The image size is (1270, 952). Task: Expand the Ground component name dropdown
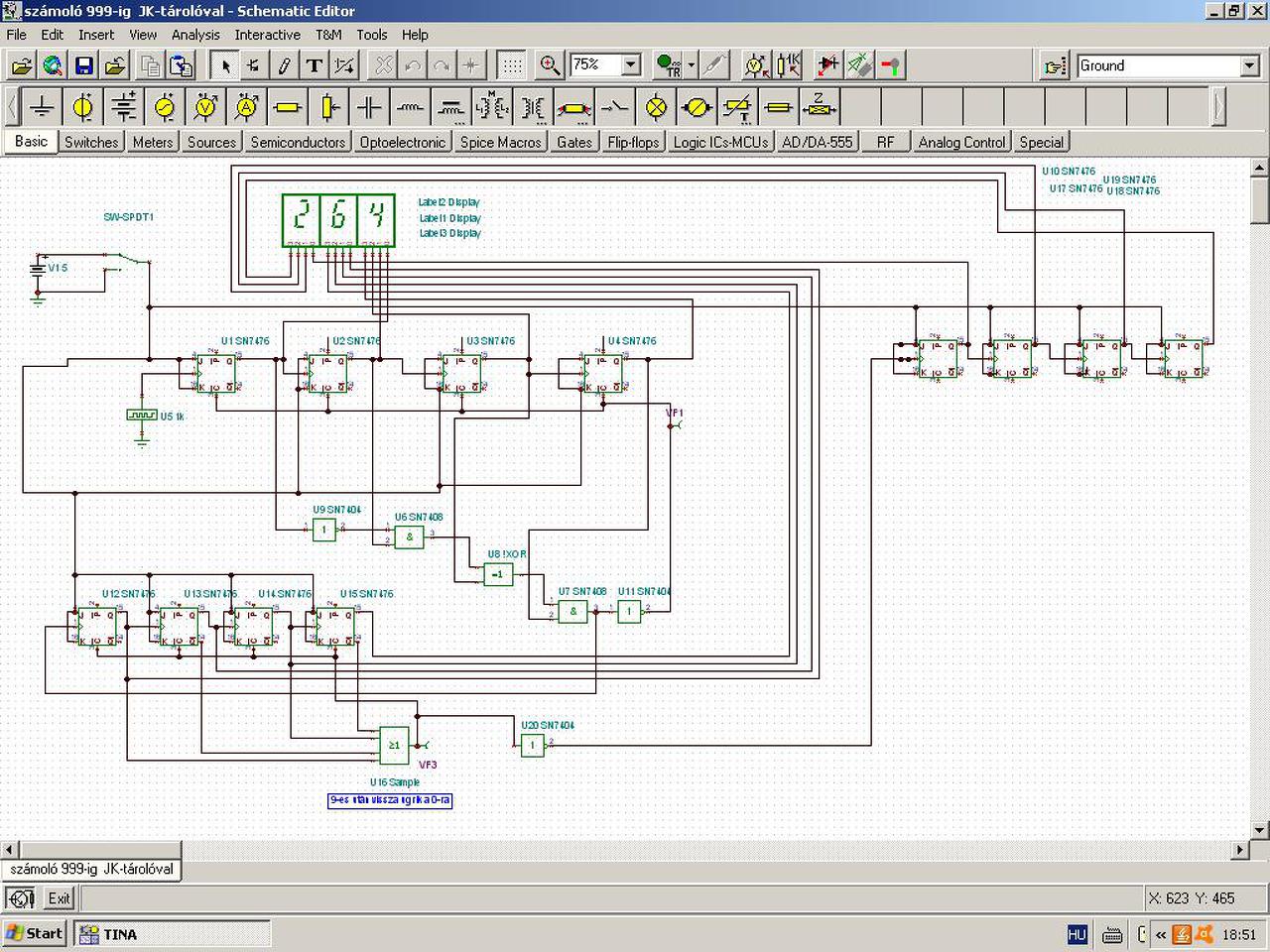coord(1249,65)
